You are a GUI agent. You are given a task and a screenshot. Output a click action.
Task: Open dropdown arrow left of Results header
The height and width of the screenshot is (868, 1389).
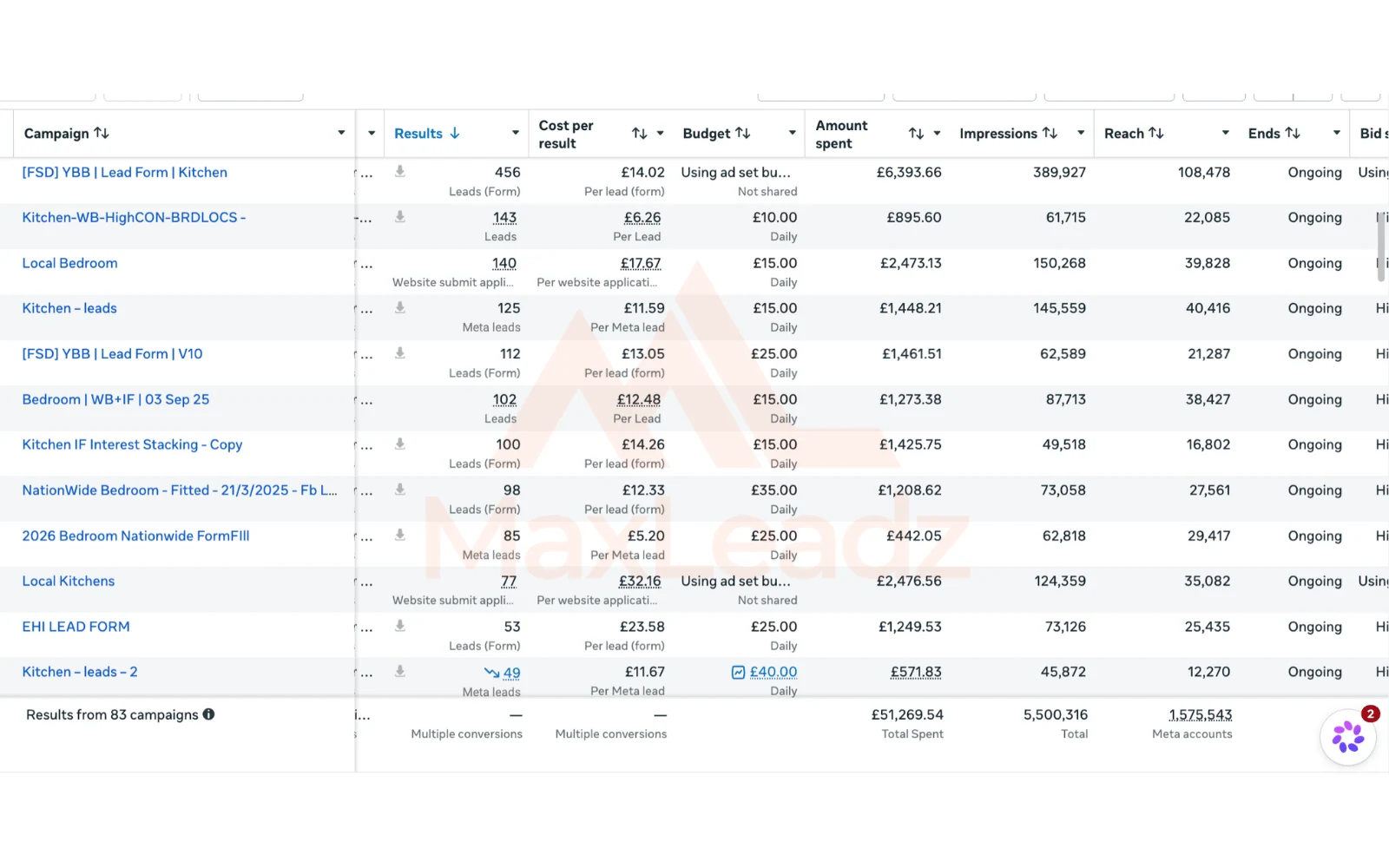(372, 133)
